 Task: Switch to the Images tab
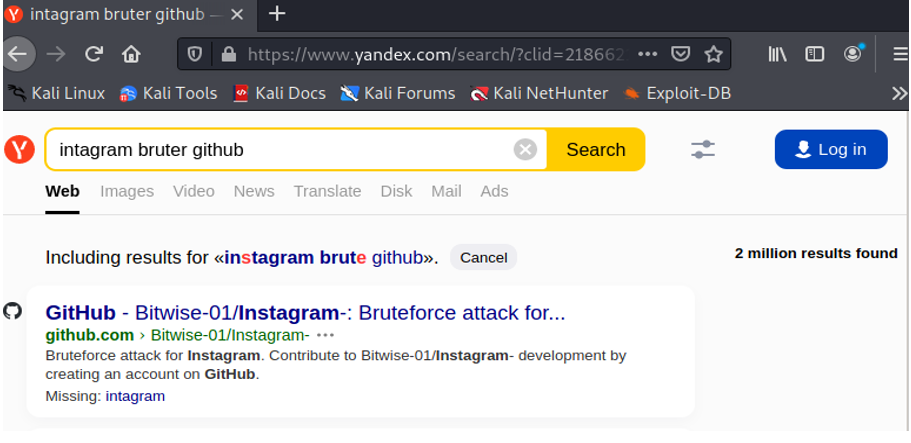(127, 191)
